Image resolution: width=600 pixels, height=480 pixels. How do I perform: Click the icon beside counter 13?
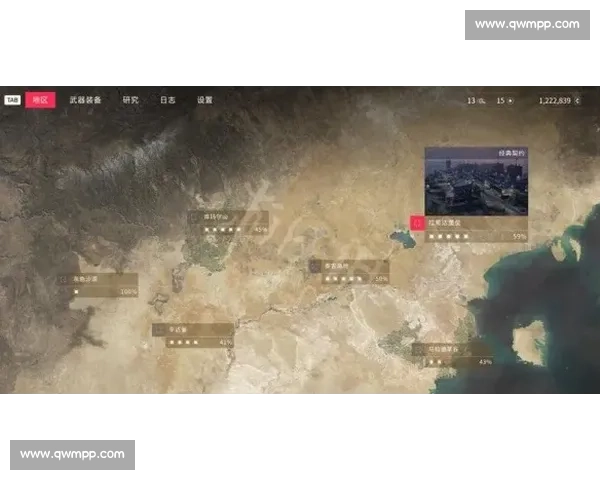482,101
